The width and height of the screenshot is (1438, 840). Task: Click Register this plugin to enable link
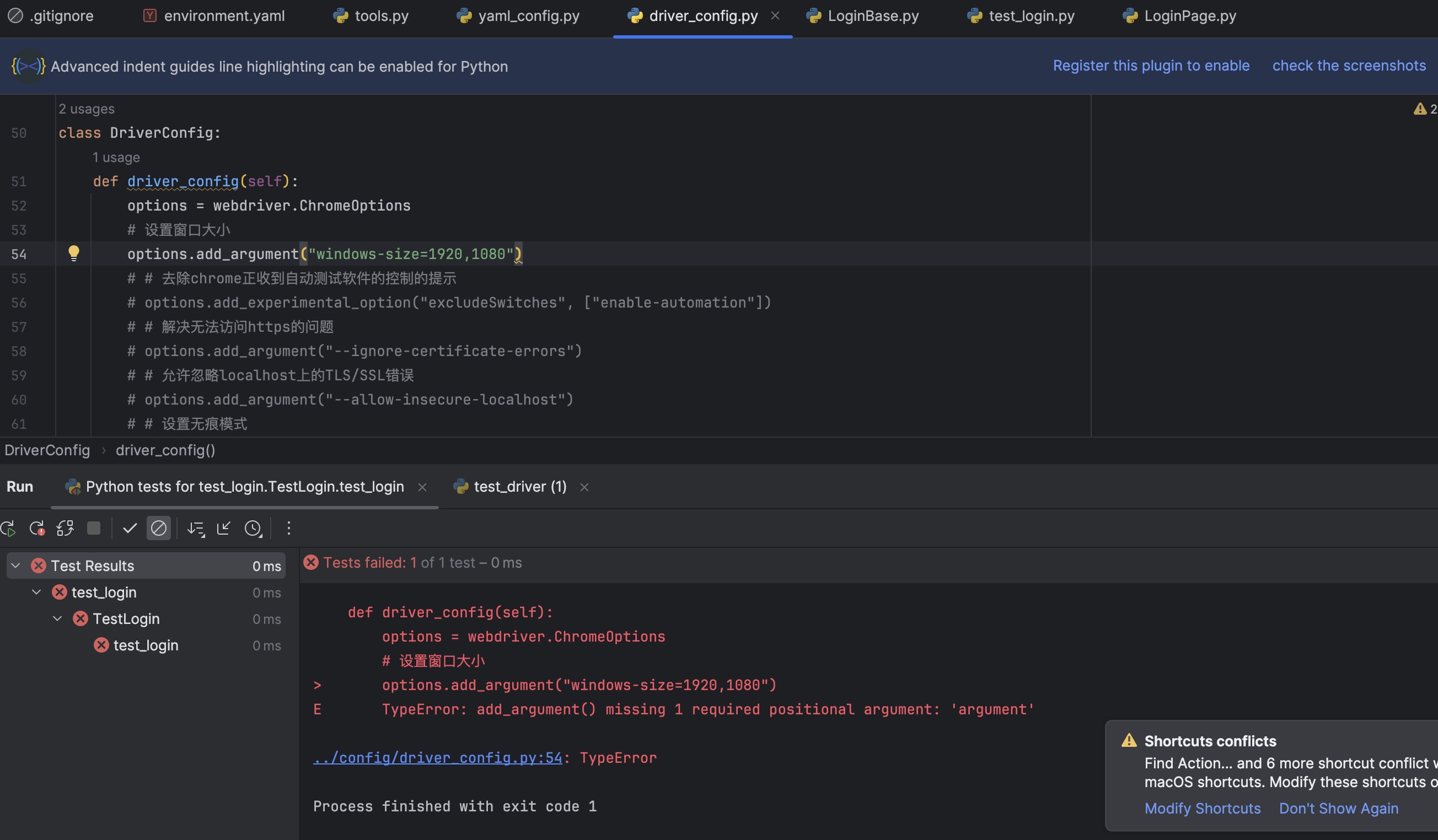1151,66
